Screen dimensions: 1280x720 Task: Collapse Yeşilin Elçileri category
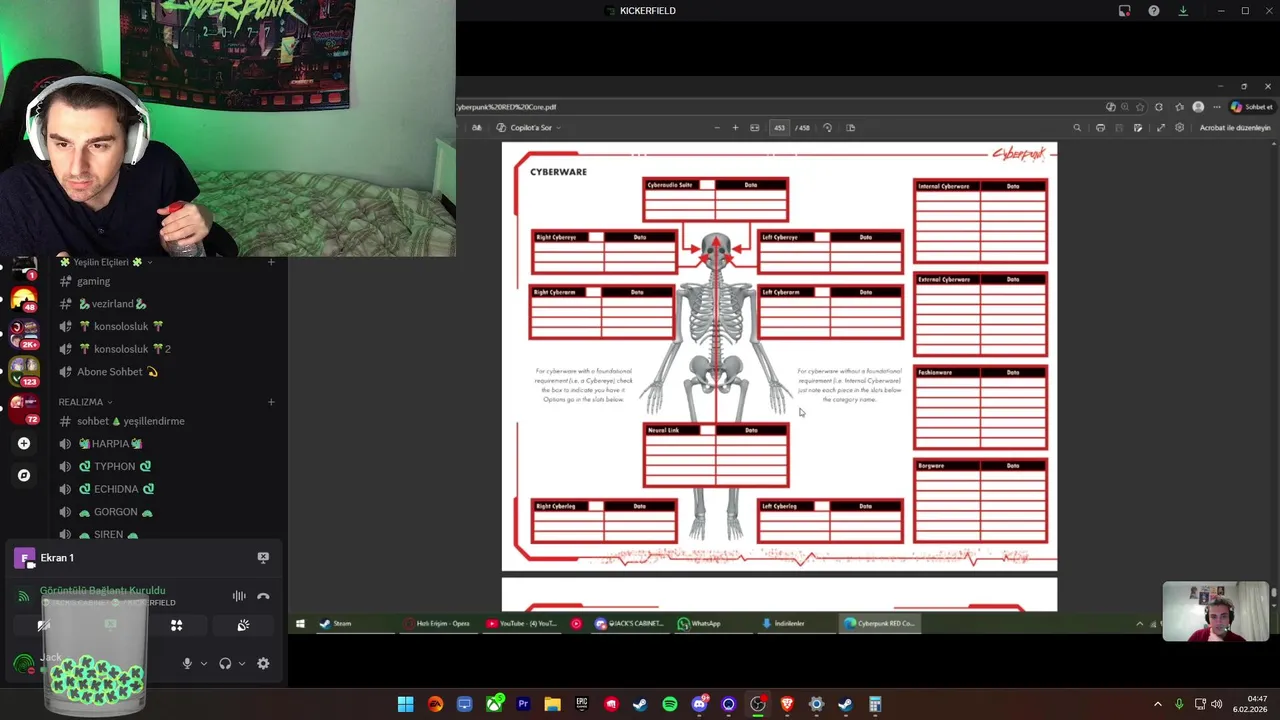[x=105, y=262]
